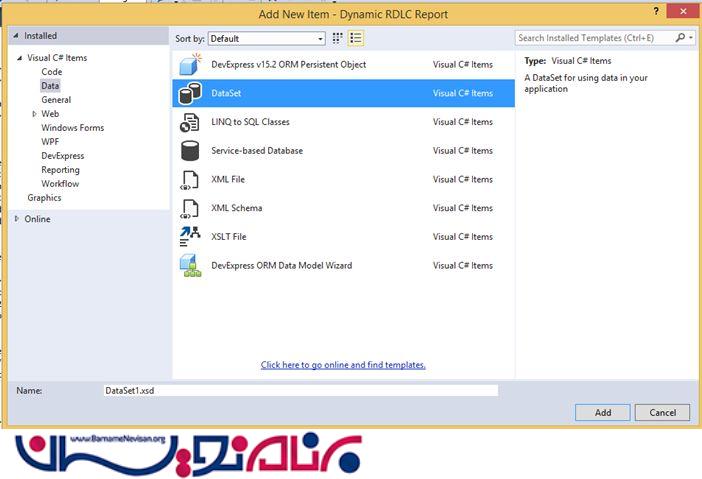Choose the XSLT File template icon
This screenshot has height=479, width=702.
click(x=189, y=237)
